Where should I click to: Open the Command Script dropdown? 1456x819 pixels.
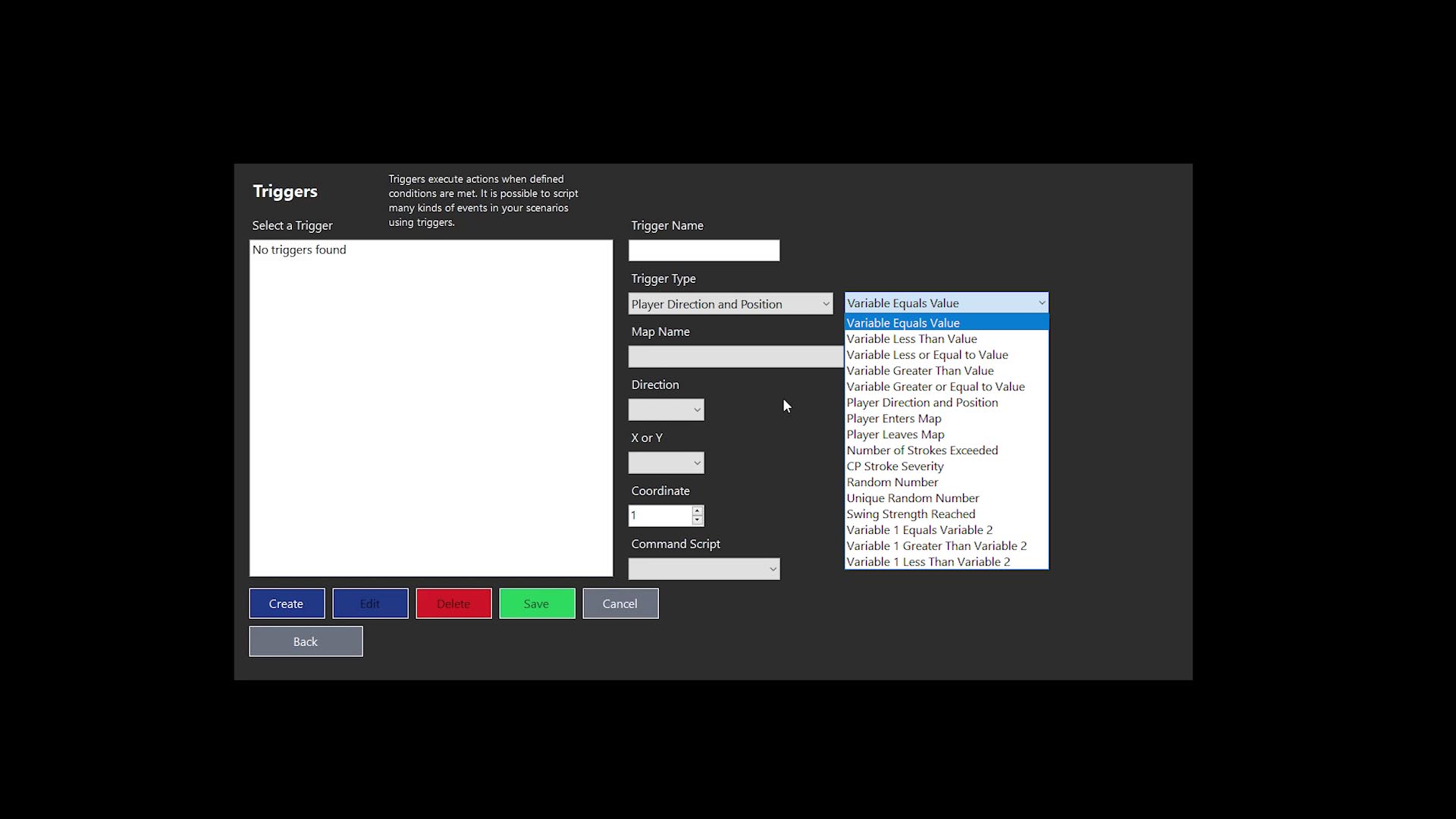tap(704, 570)
